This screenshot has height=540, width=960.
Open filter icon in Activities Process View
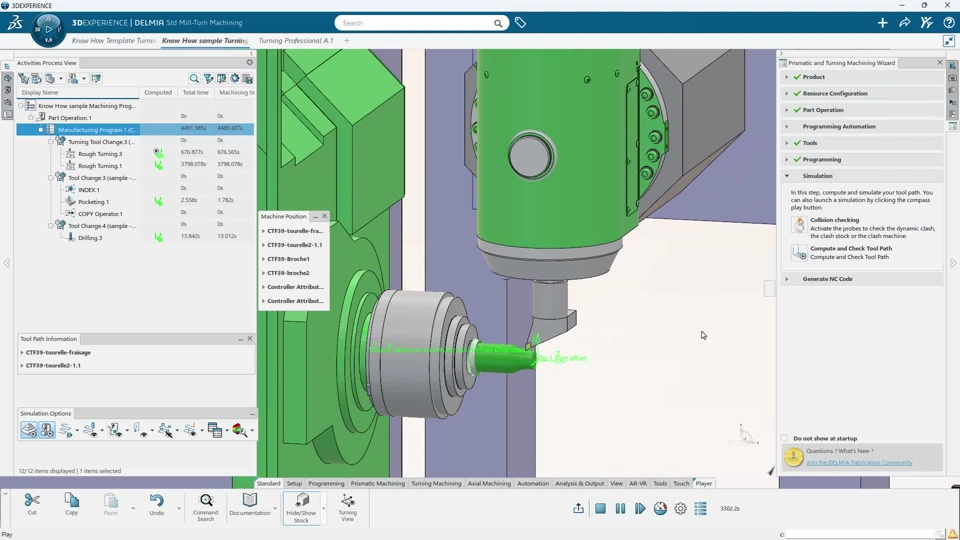208,78
